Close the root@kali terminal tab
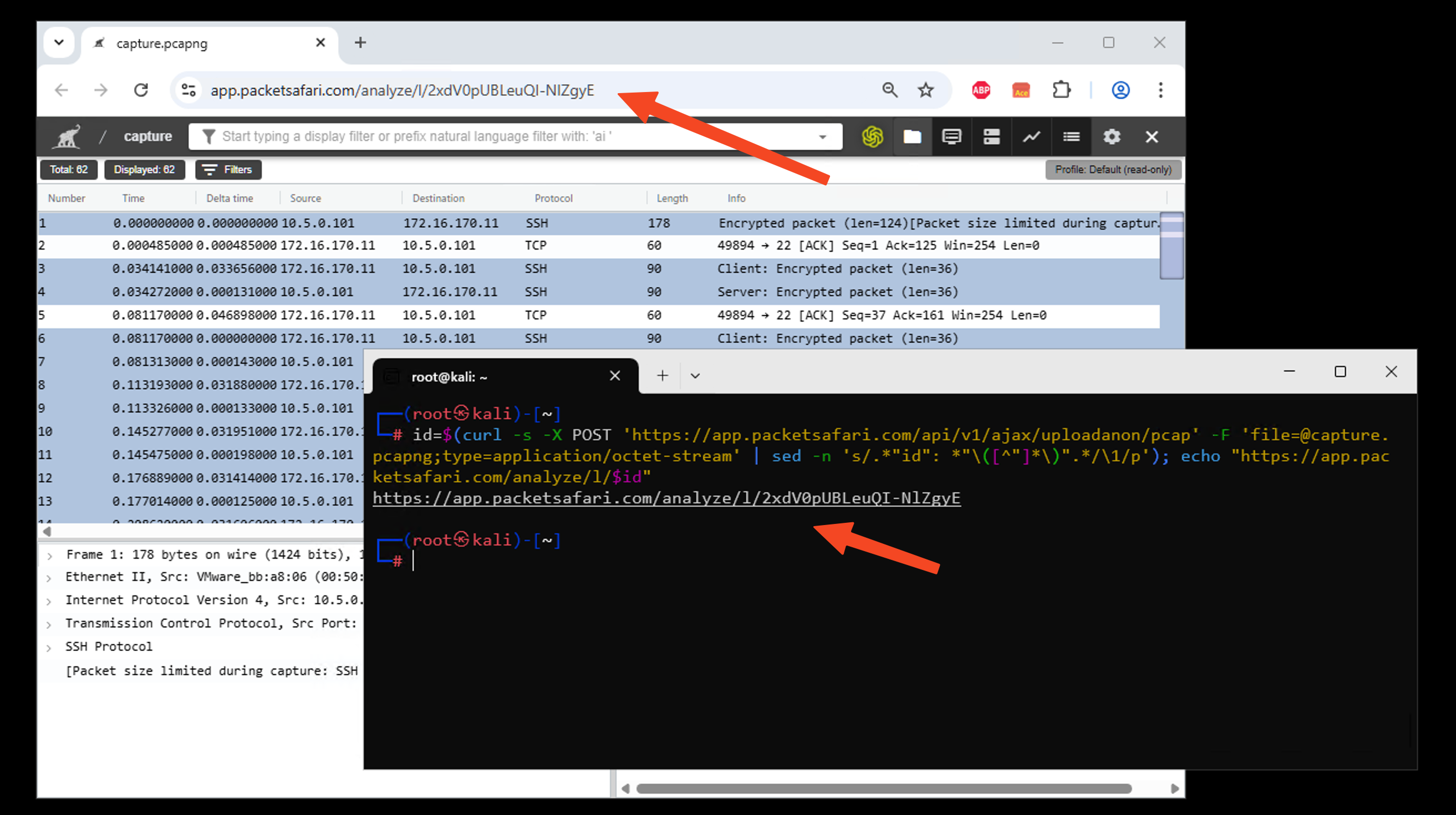Viewport: 1456px width, 815px height. click(615, 375)
